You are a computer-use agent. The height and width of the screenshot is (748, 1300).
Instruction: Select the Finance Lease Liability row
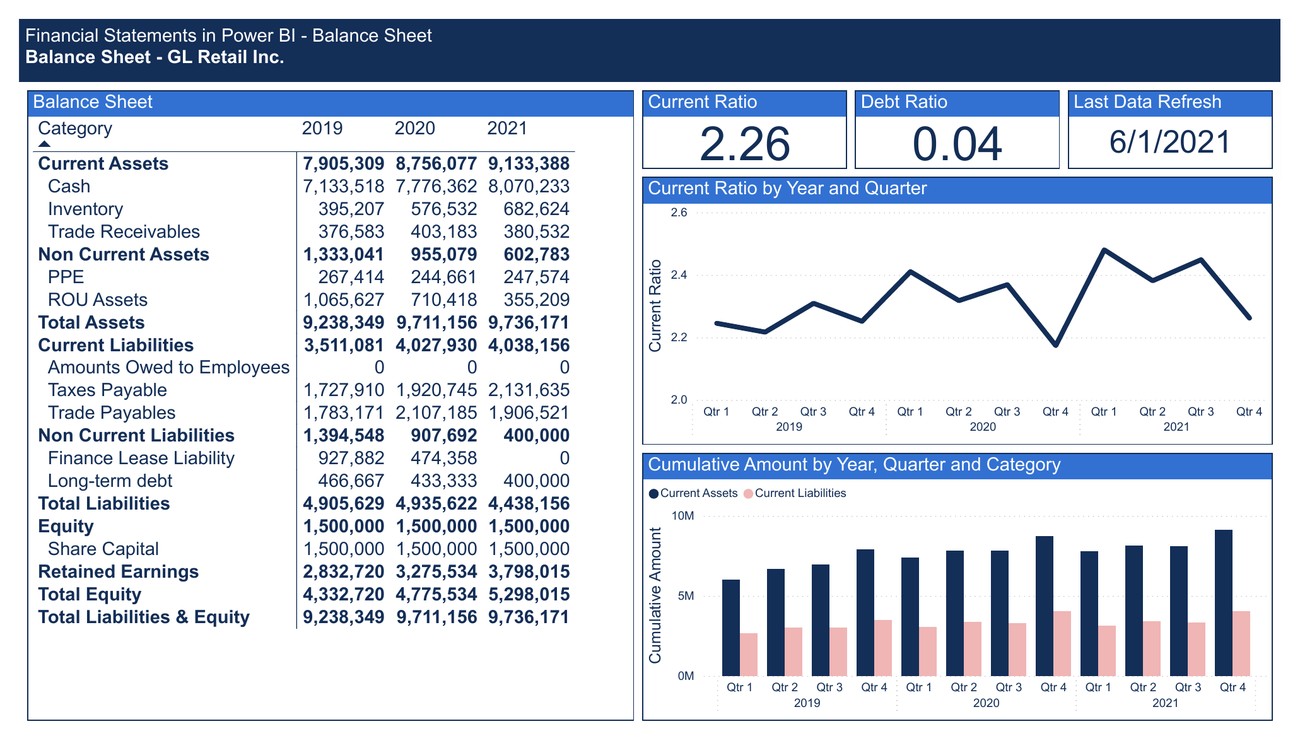point(141,458)
